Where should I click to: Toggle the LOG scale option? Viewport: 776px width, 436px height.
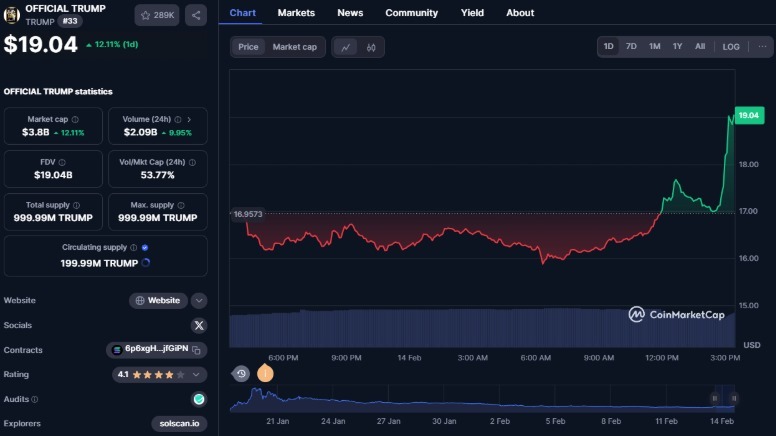[x=731, y=47]
